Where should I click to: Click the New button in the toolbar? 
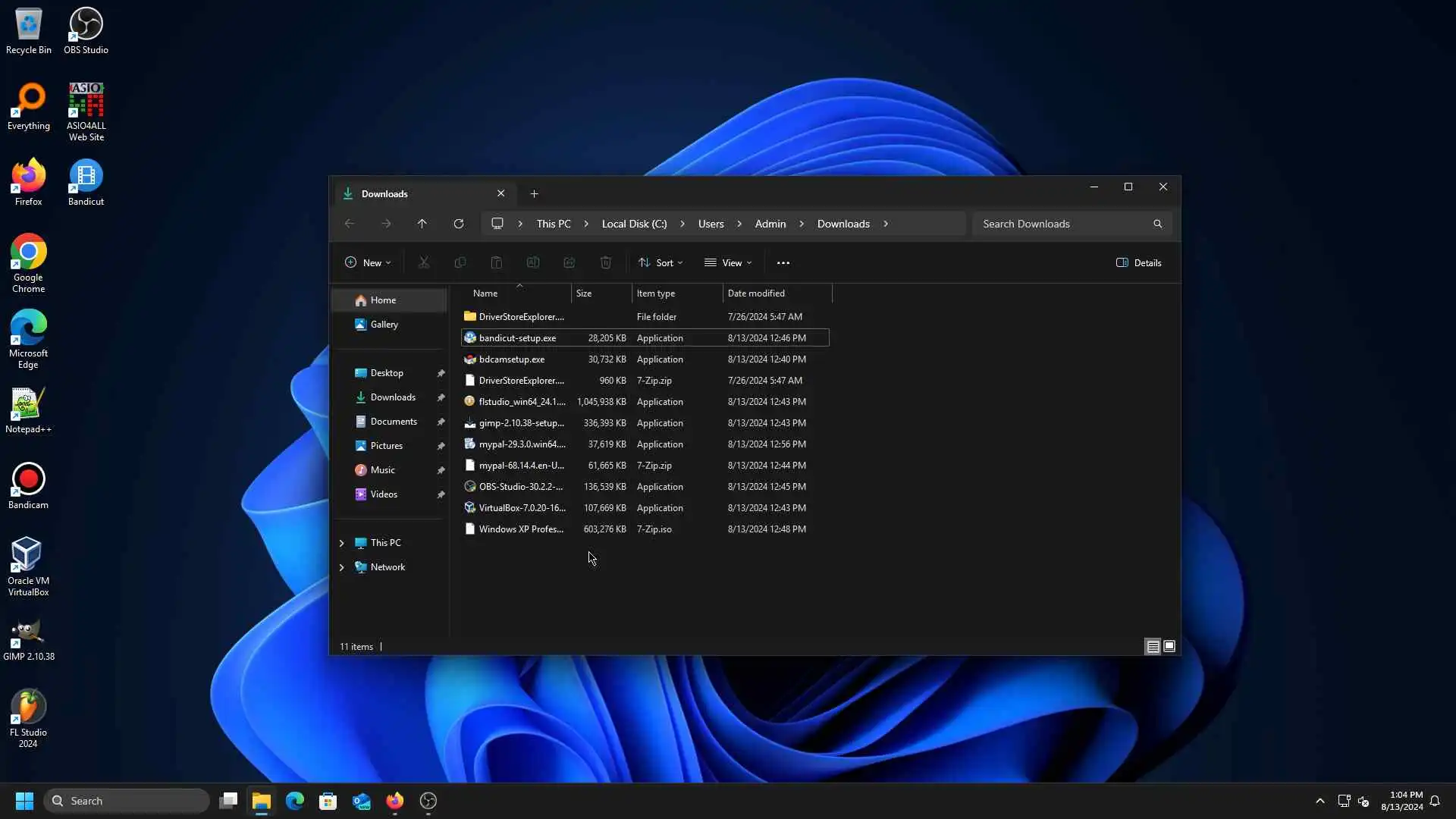point(368,263)
